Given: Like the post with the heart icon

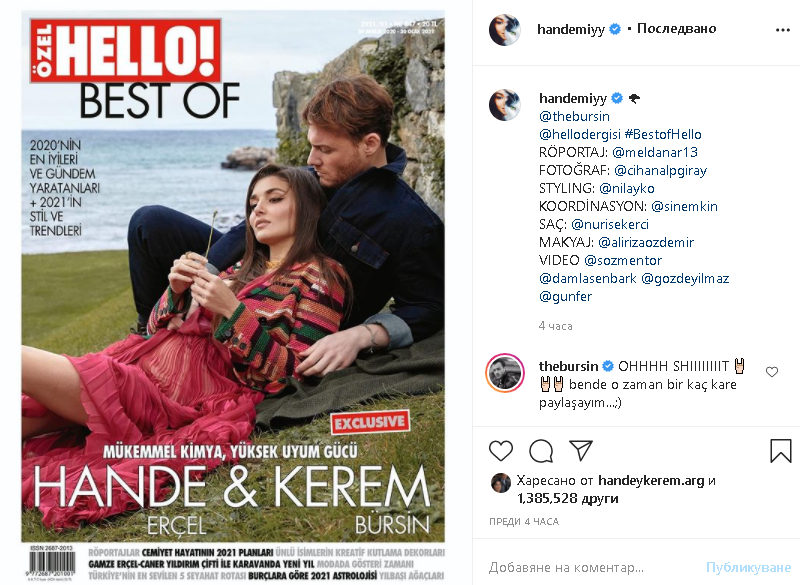Looking at the screenshot, I should coord(501,451).
